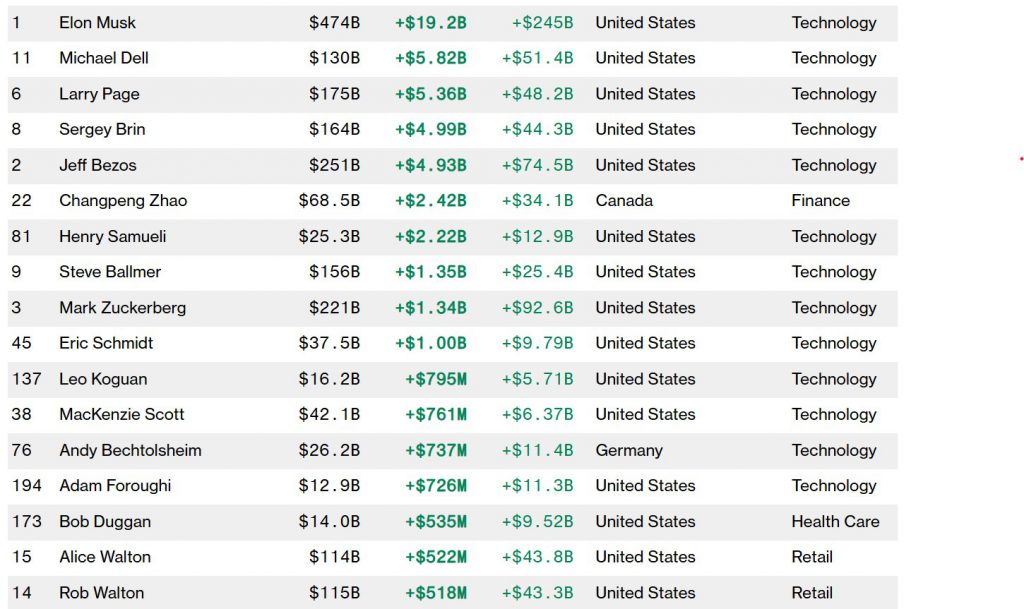
Task: Open Sergey Brin's billionaire entry
Action: click(x=102, y=129)
